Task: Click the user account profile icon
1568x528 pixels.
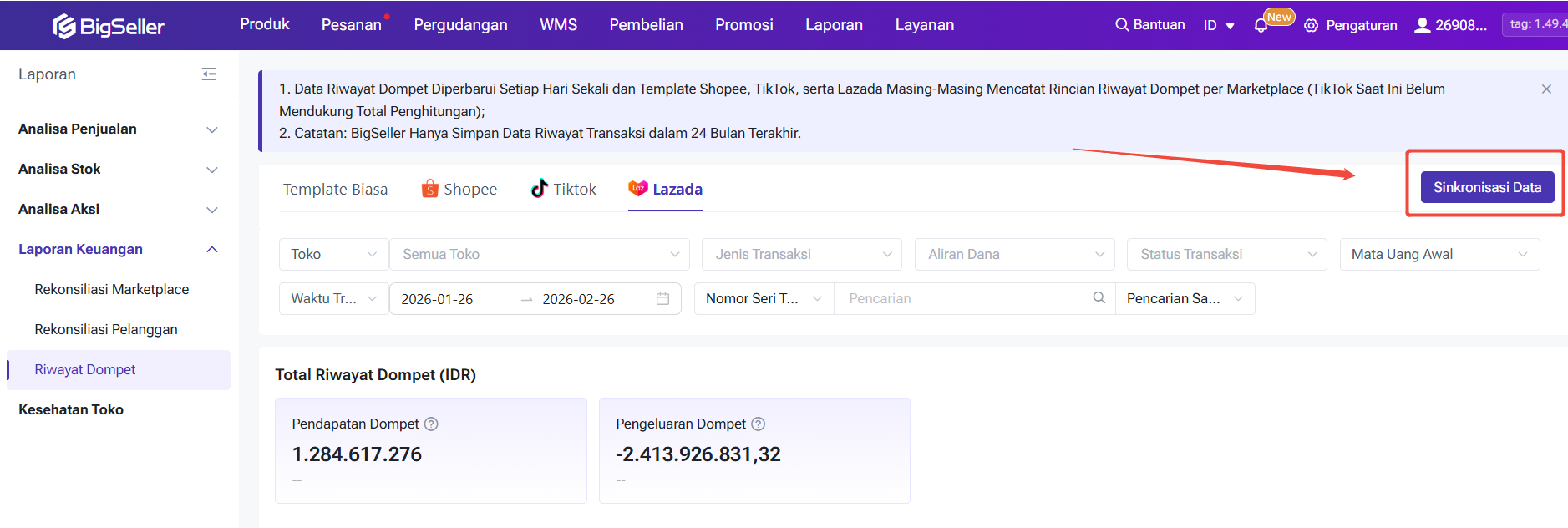Action: click(x=1422, y=25)
